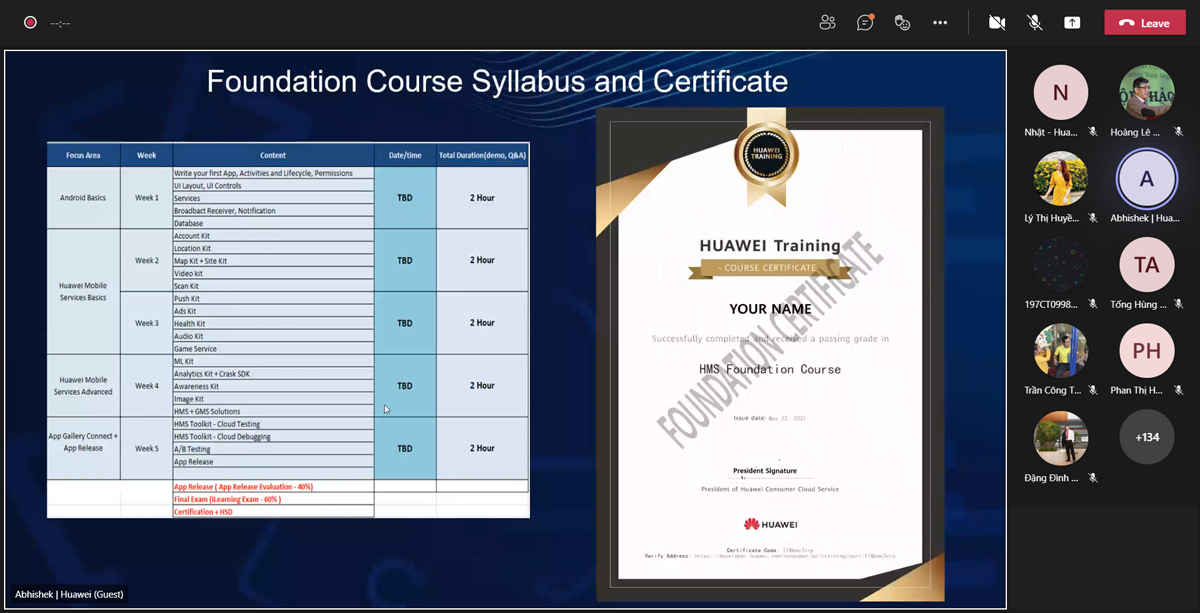Click the Focus Area column header
1200x613 pixels.
click(x=83, y=155)
